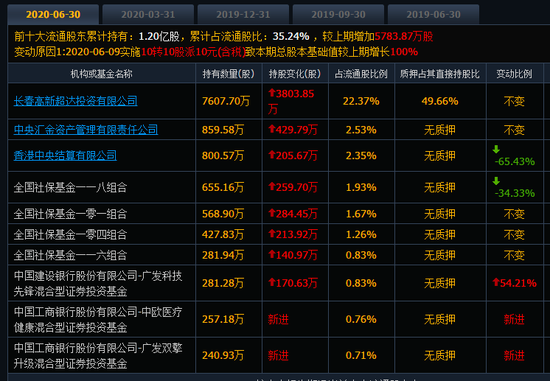This screenshot has height=381, width=550.
Task: Select the 49.66% pledge ratio cell
Action: pos(440,101)
